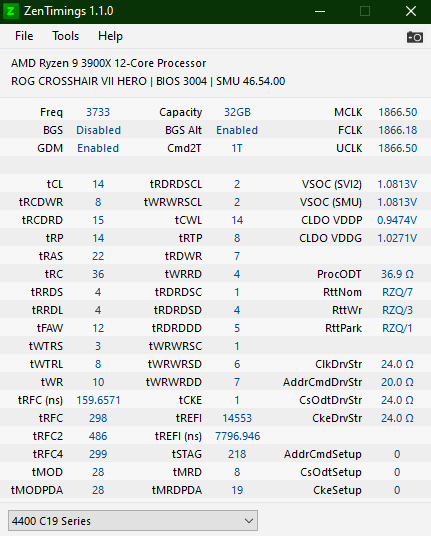Minimize the ZenTimings window

pos(320,11)
